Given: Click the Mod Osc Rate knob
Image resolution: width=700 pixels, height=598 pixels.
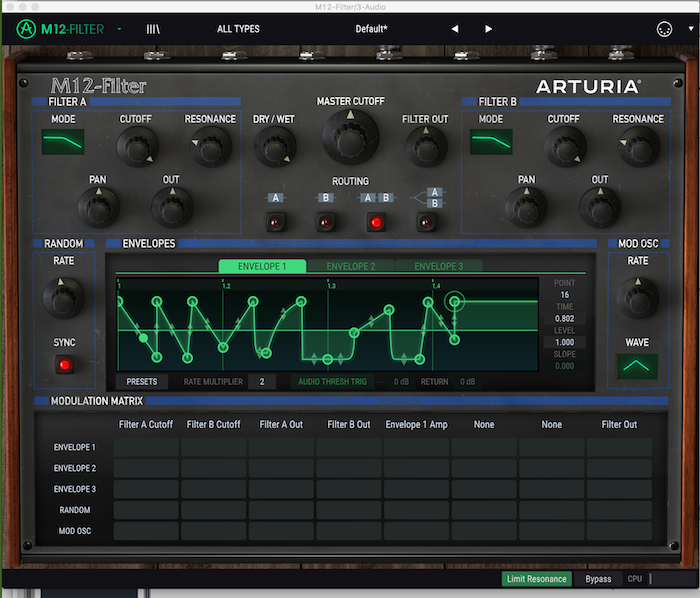Looking at the screenshot, I should (x=638, y=298).
